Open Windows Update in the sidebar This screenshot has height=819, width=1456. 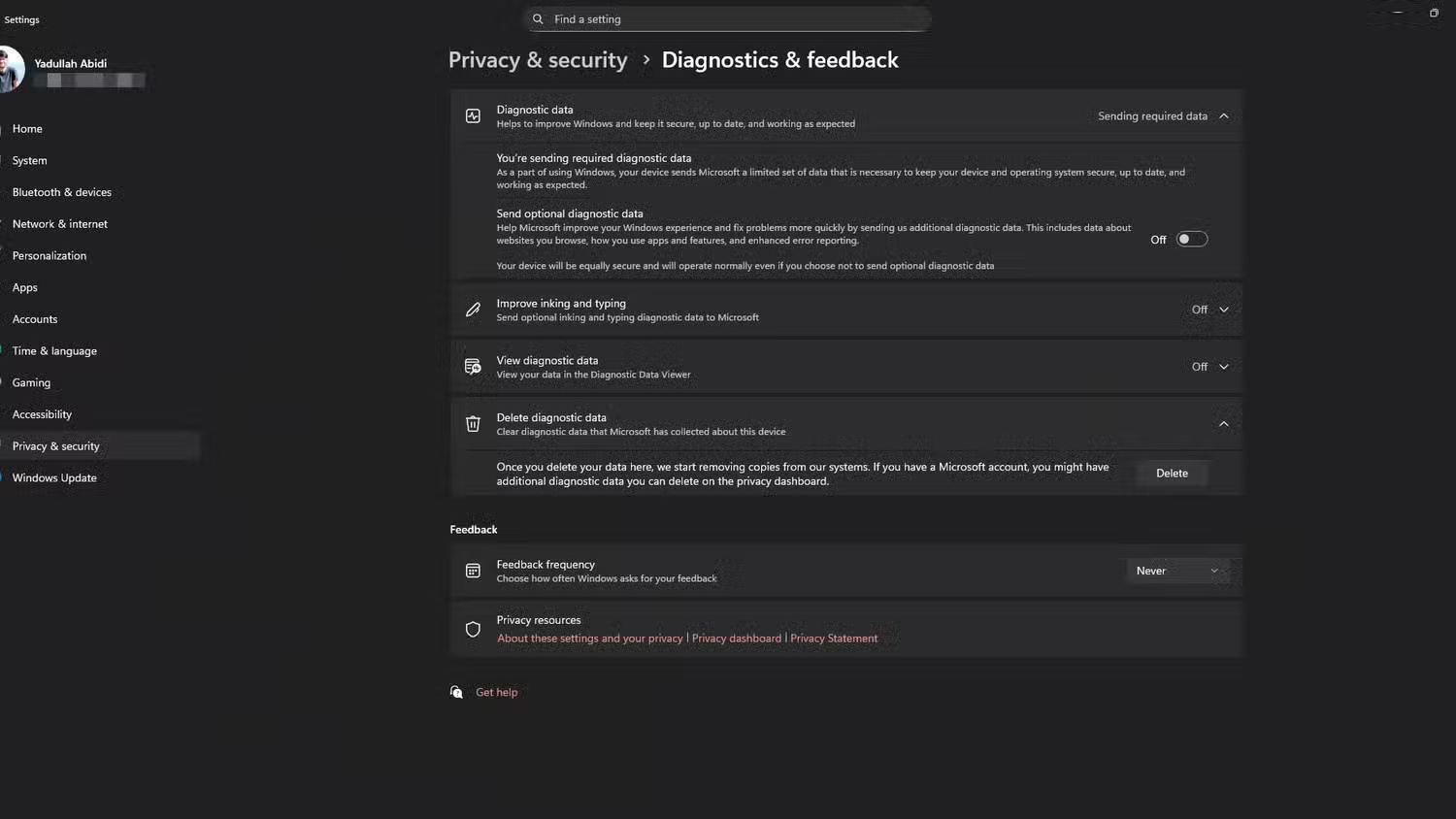click(x=54, y=477)
